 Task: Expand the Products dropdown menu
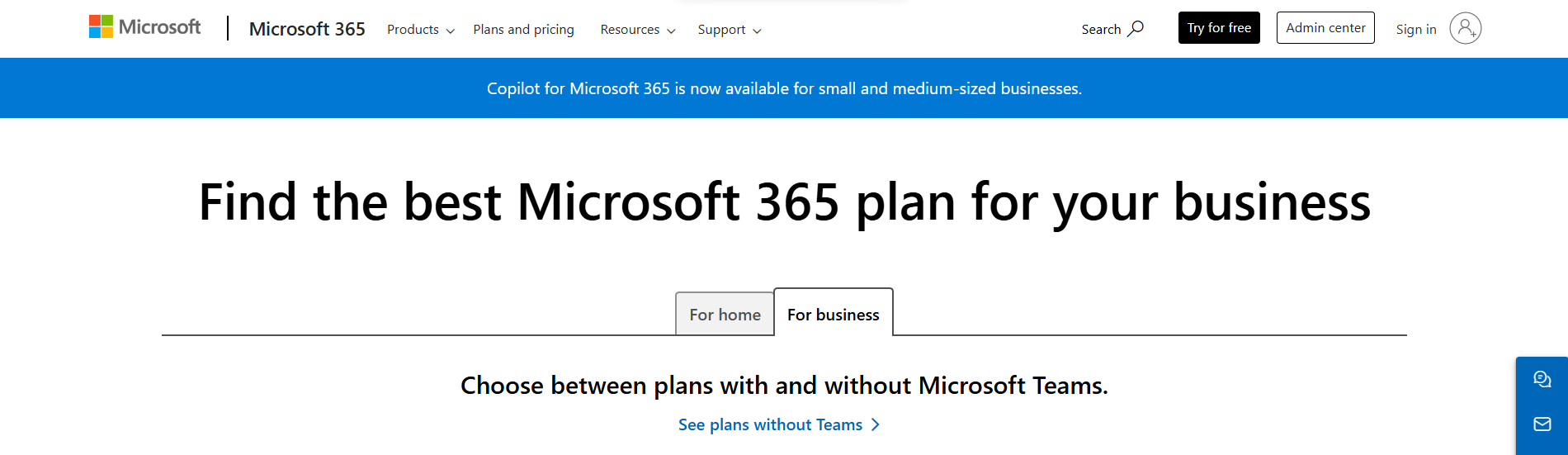pyautogui.click(x=420, y=30)
